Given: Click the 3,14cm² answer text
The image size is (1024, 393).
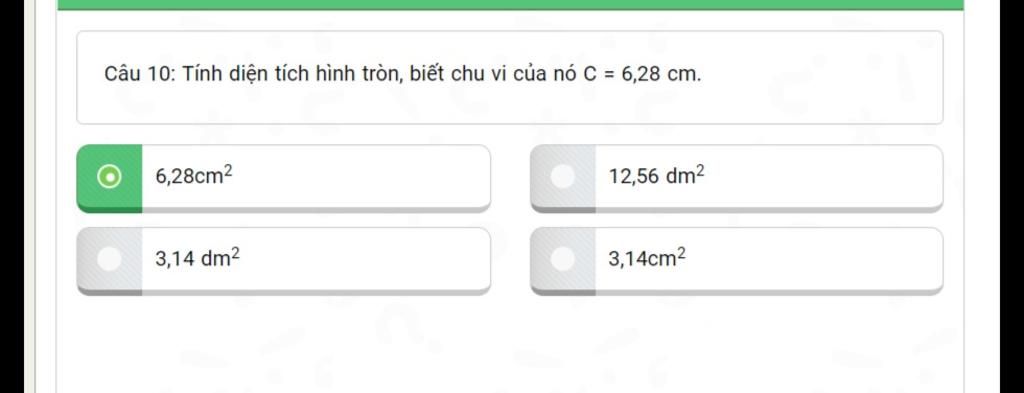Looking at the screenshot, I should click(x=648, y=257).
